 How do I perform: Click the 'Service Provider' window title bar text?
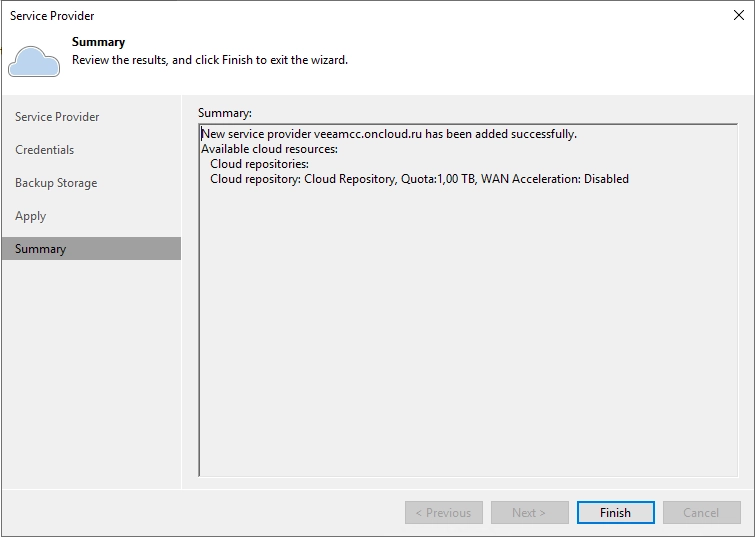(52, 16)
